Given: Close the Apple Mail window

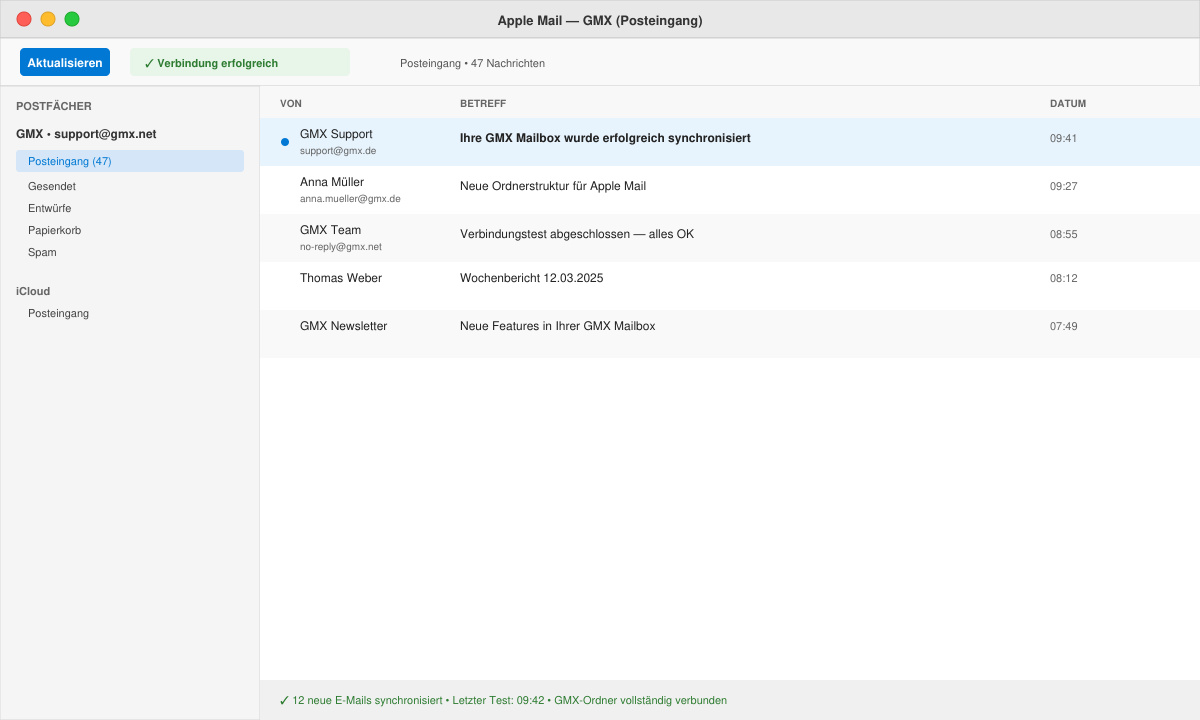Looking at the screenshot, I should [24, 19].
